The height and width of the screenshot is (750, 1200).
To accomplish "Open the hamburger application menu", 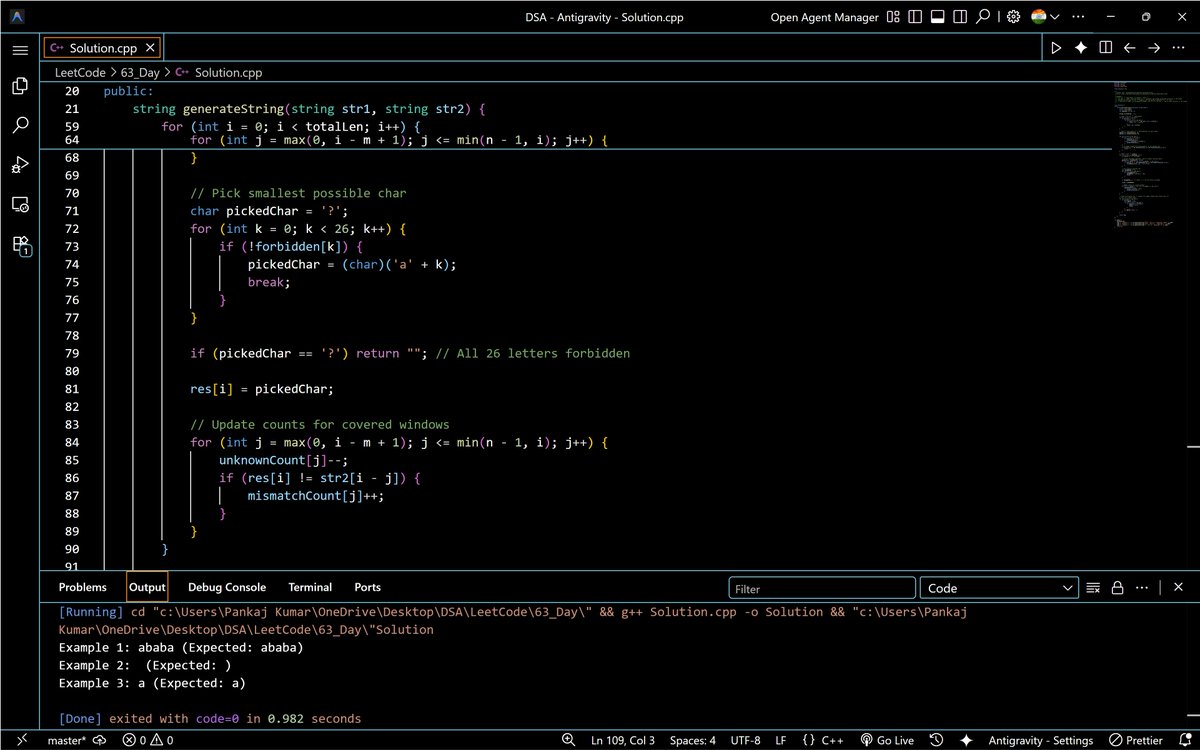I will (x=20, y=49).
